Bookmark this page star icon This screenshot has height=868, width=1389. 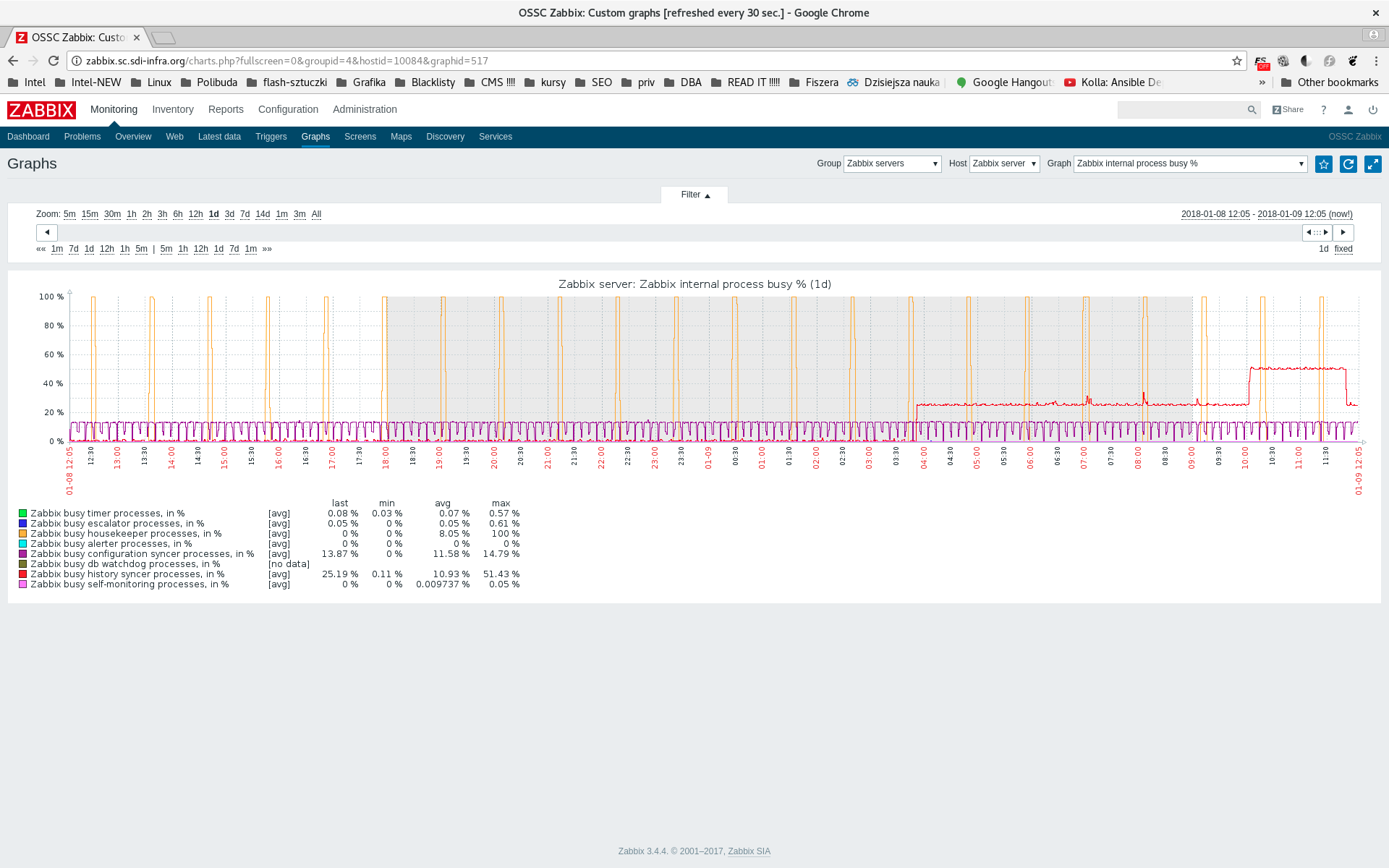tap(1237, 61)
